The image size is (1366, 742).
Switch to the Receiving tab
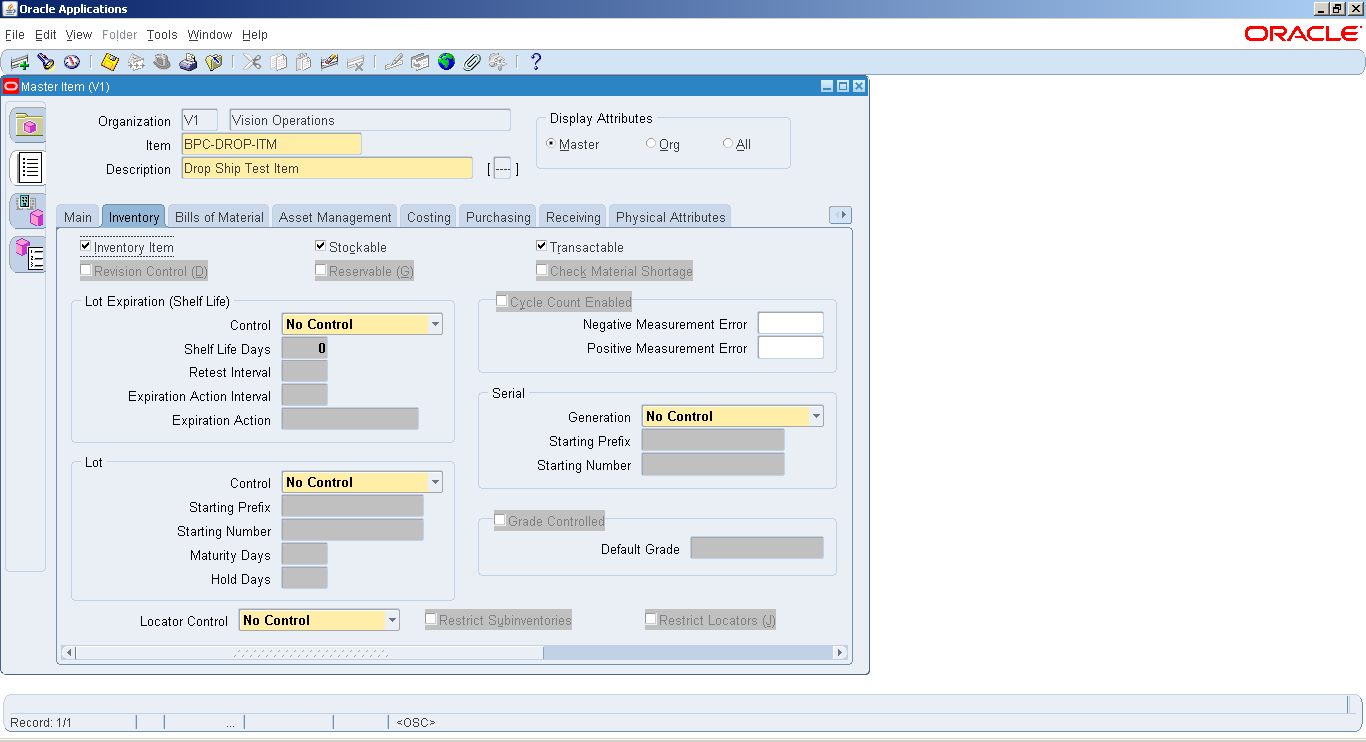coord(573,217)
